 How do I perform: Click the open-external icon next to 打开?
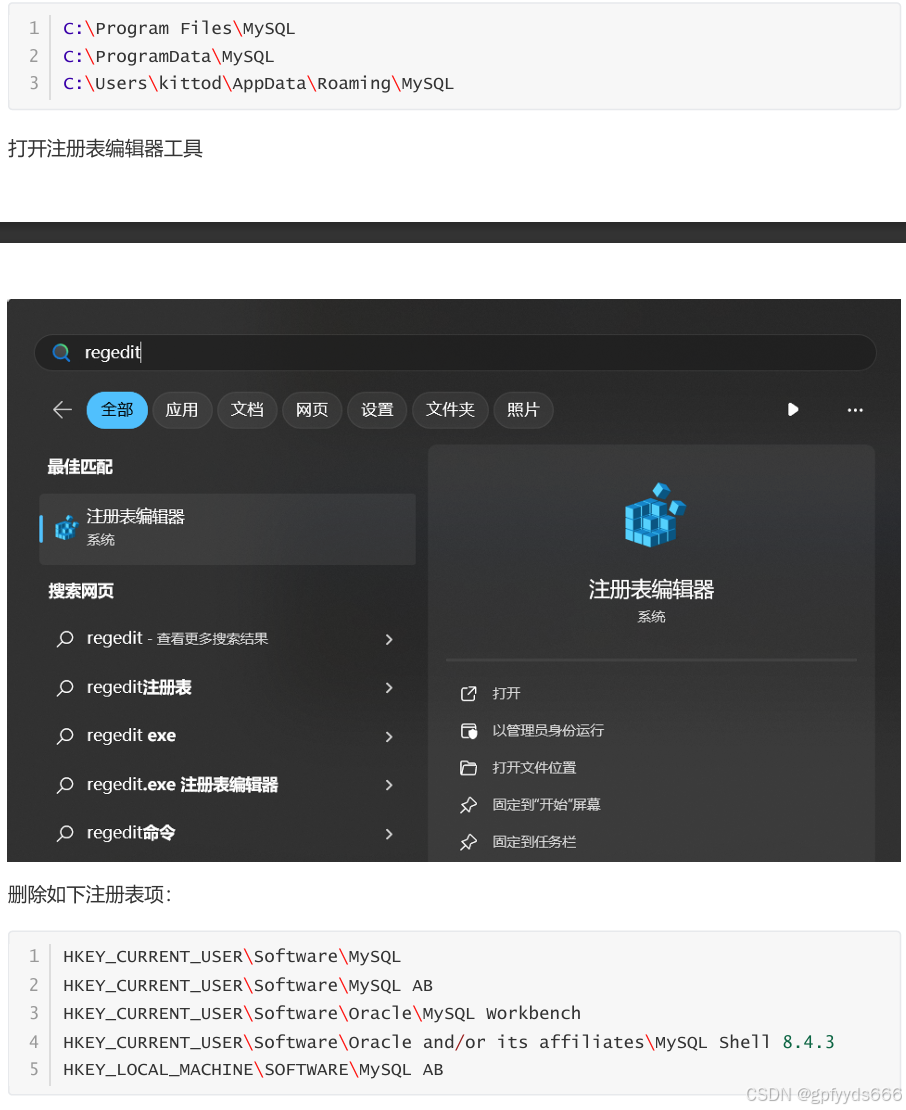coord(469,694)
